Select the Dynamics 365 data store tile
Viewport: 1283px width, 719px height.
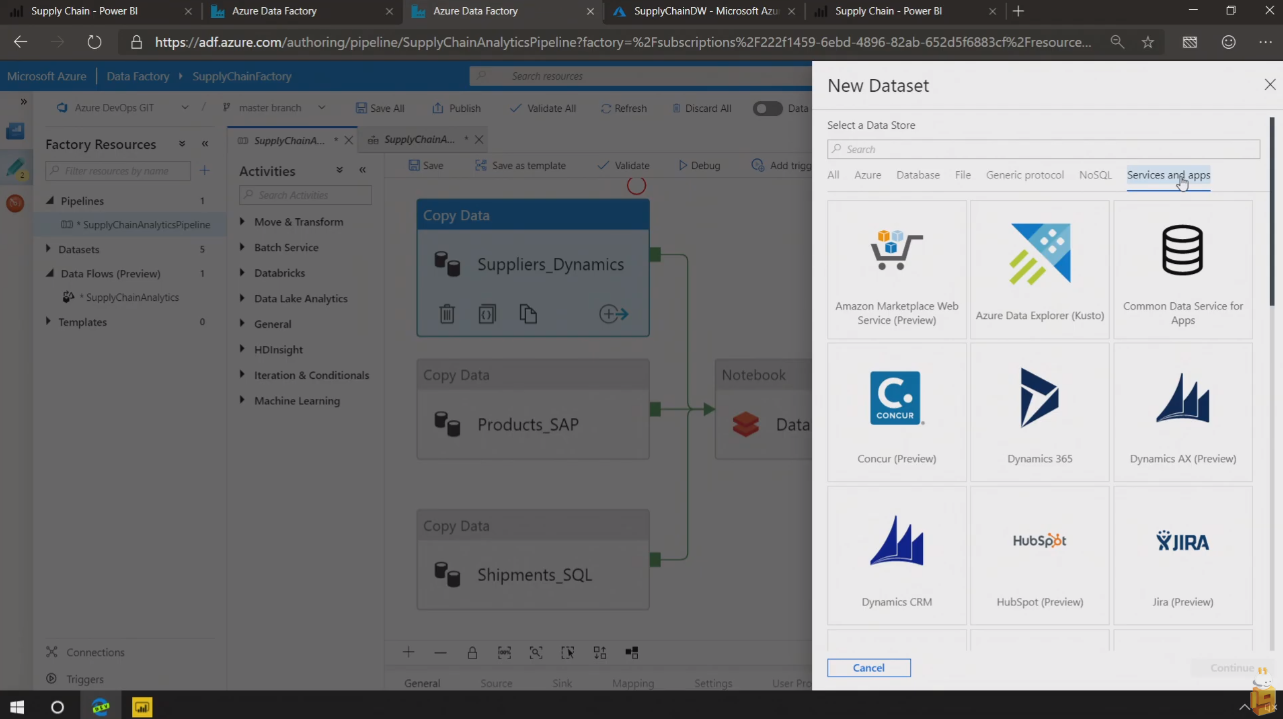(1039, 412)
